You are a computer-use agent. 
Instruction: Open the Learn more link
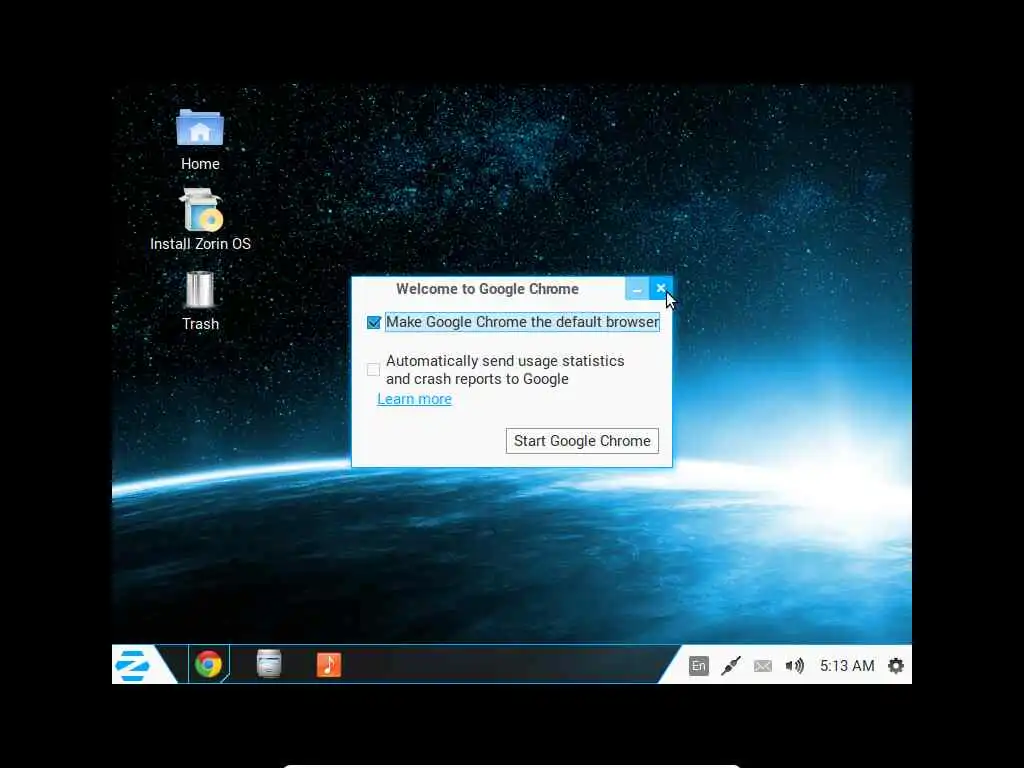click(414, 399)
